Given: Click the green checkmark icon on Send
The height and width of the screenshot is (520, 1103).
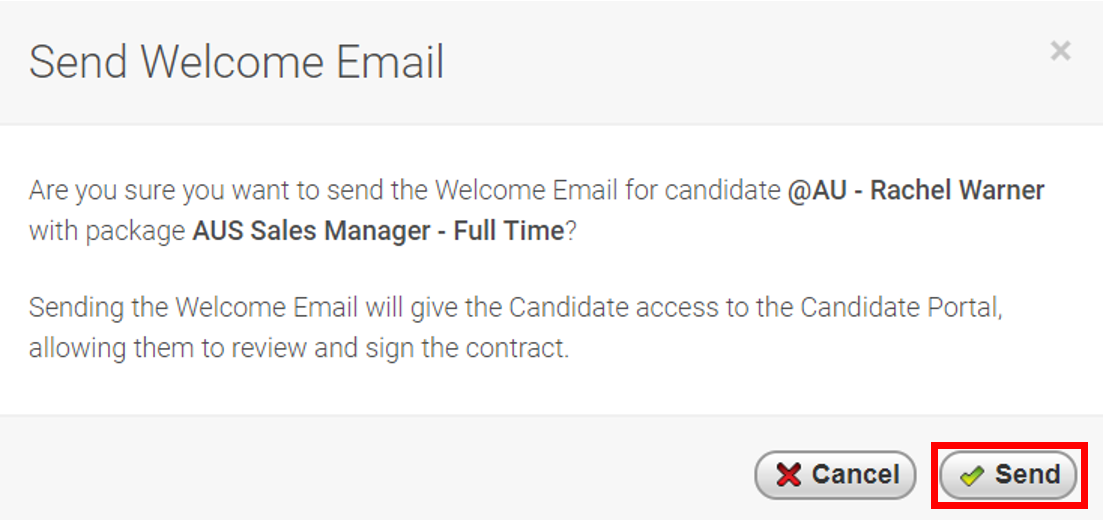Looking at the screenshot, I should point(971,476).
